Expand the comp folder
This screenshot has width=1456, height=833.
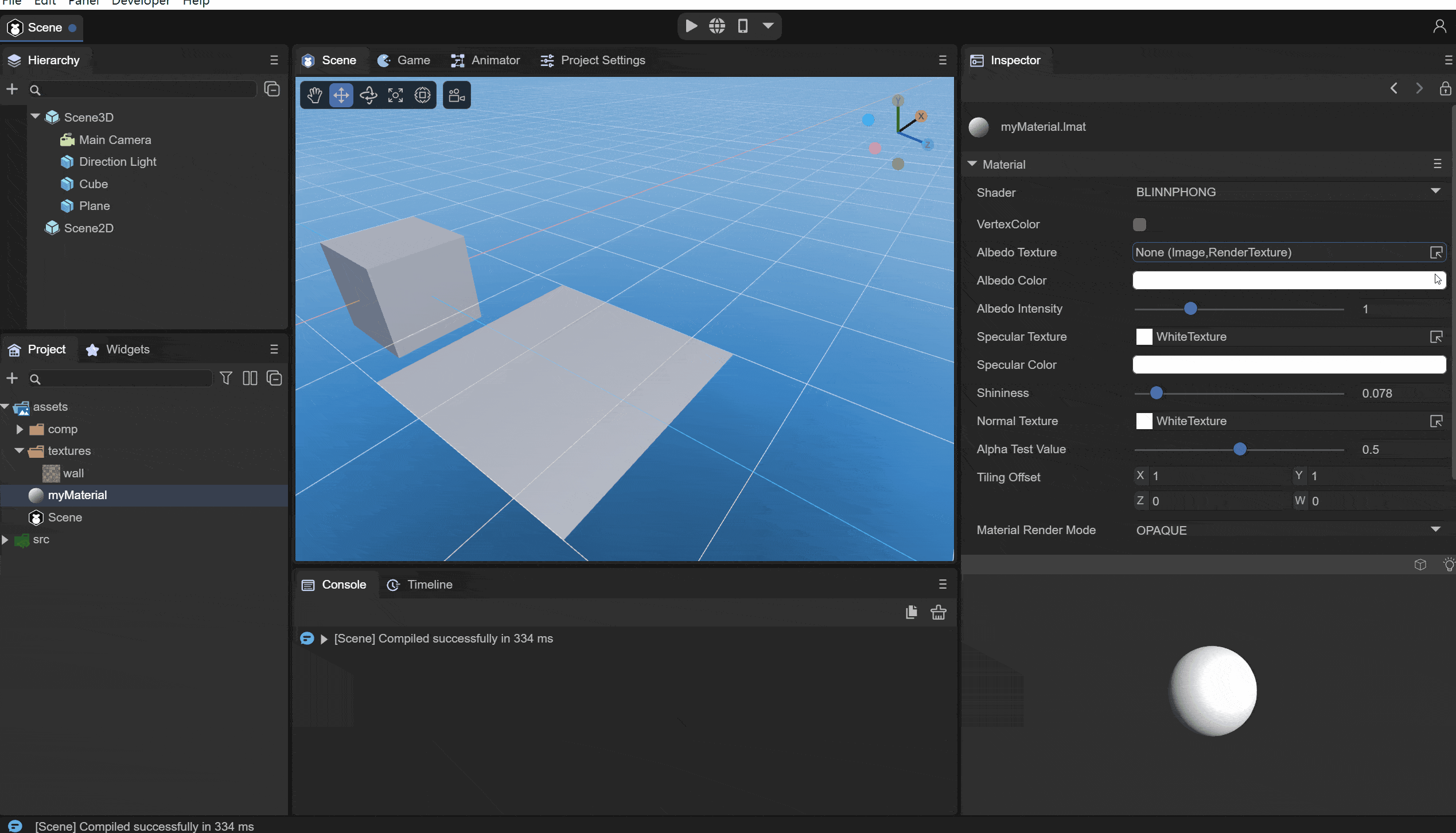click(x=20, y=429)
